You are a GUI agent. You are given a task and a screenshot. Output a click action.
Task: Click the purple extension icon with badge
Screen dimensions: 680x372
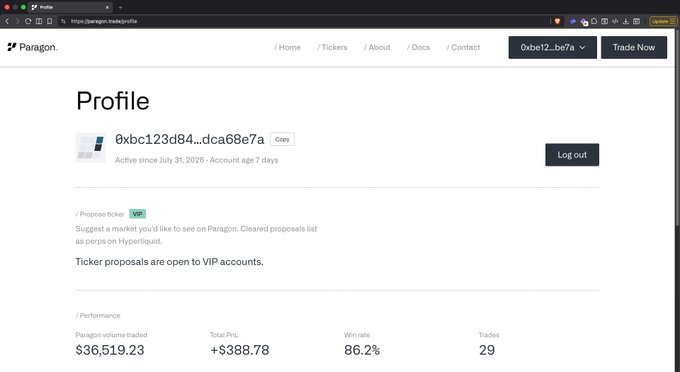coord(584,22)
